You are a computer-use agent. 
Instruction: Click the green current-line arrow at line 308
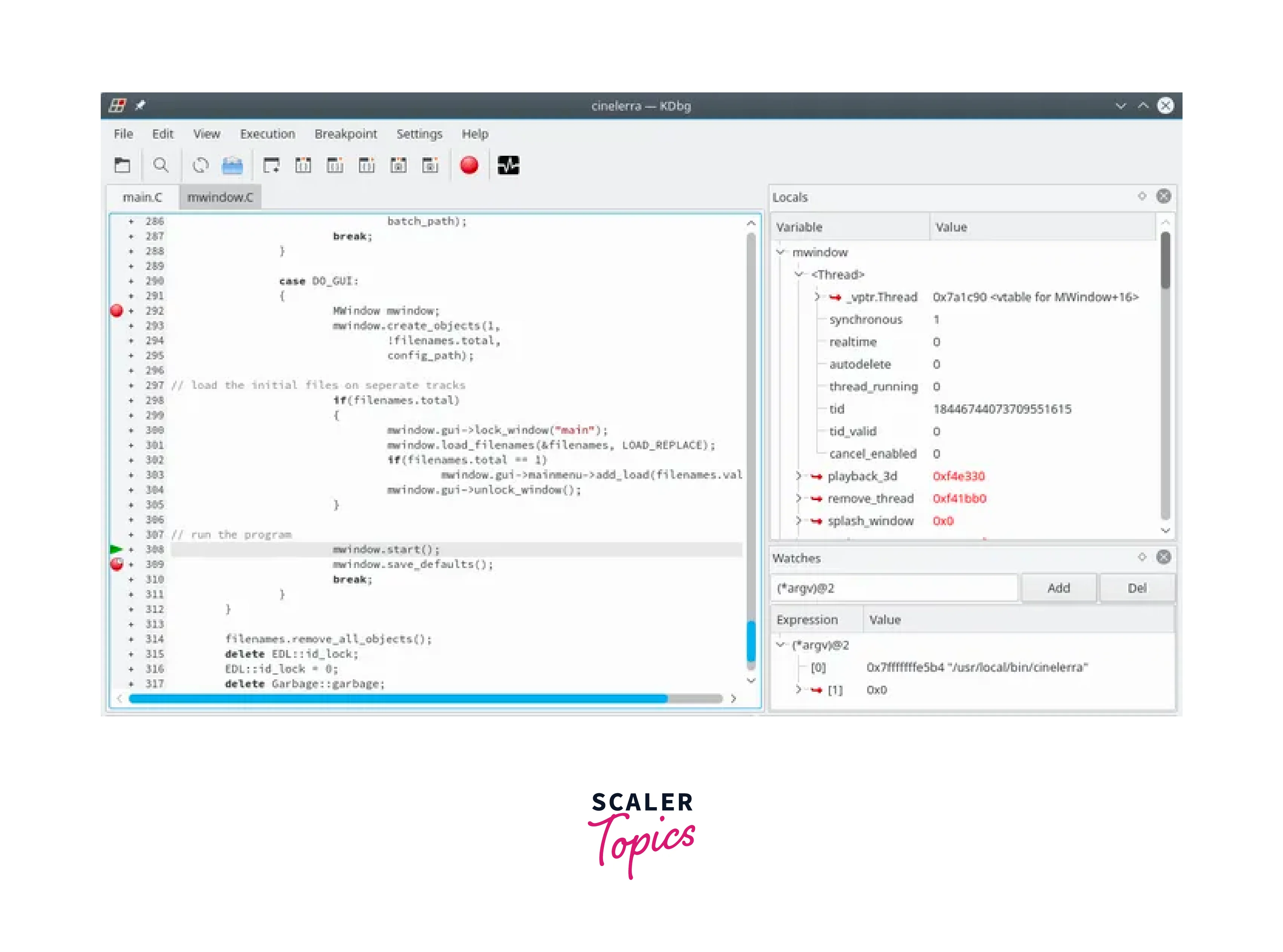click(116, 549)
